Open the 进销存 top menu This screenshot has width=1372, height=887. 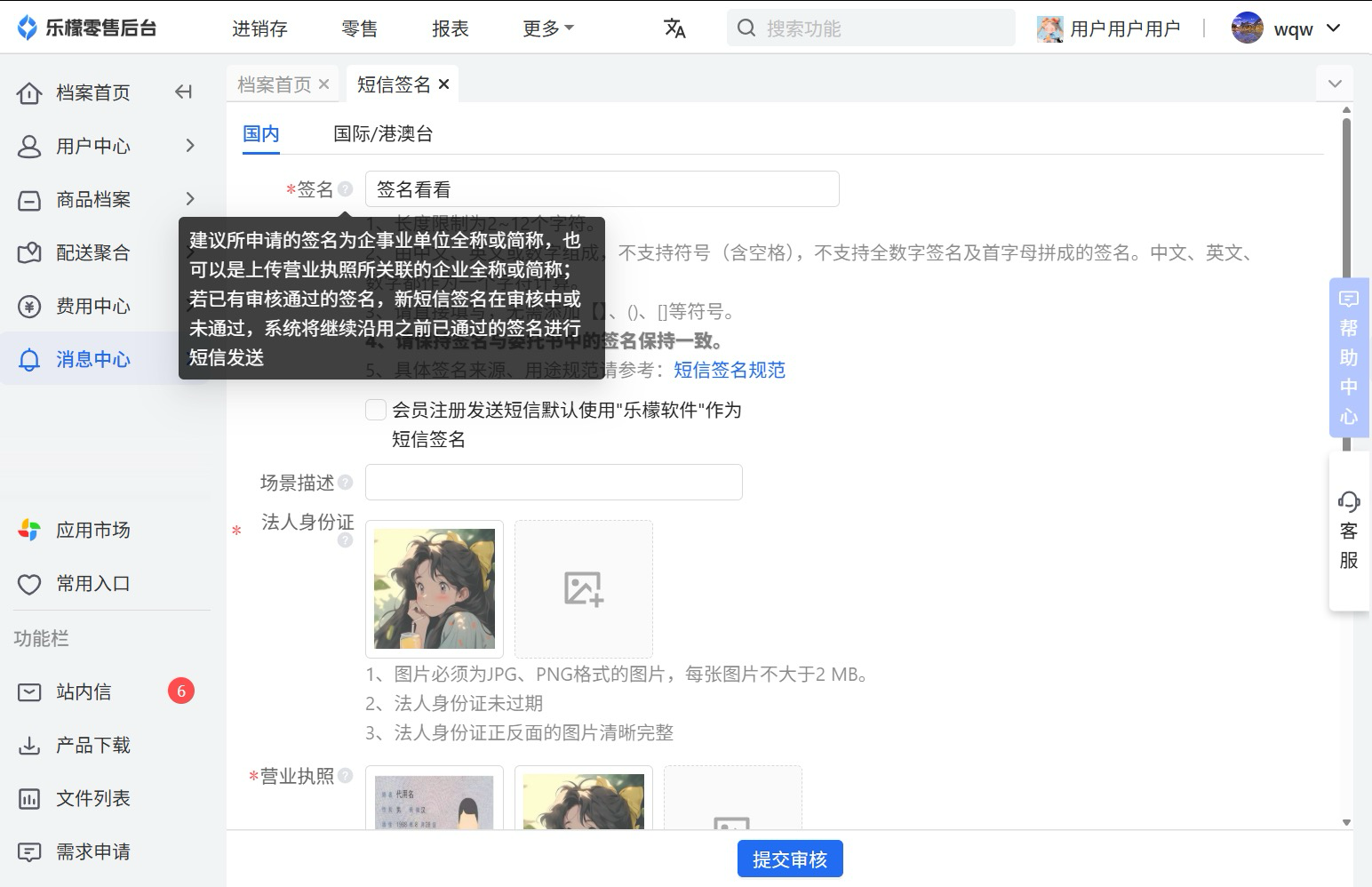pyautogui.click(x=259, y=28)
